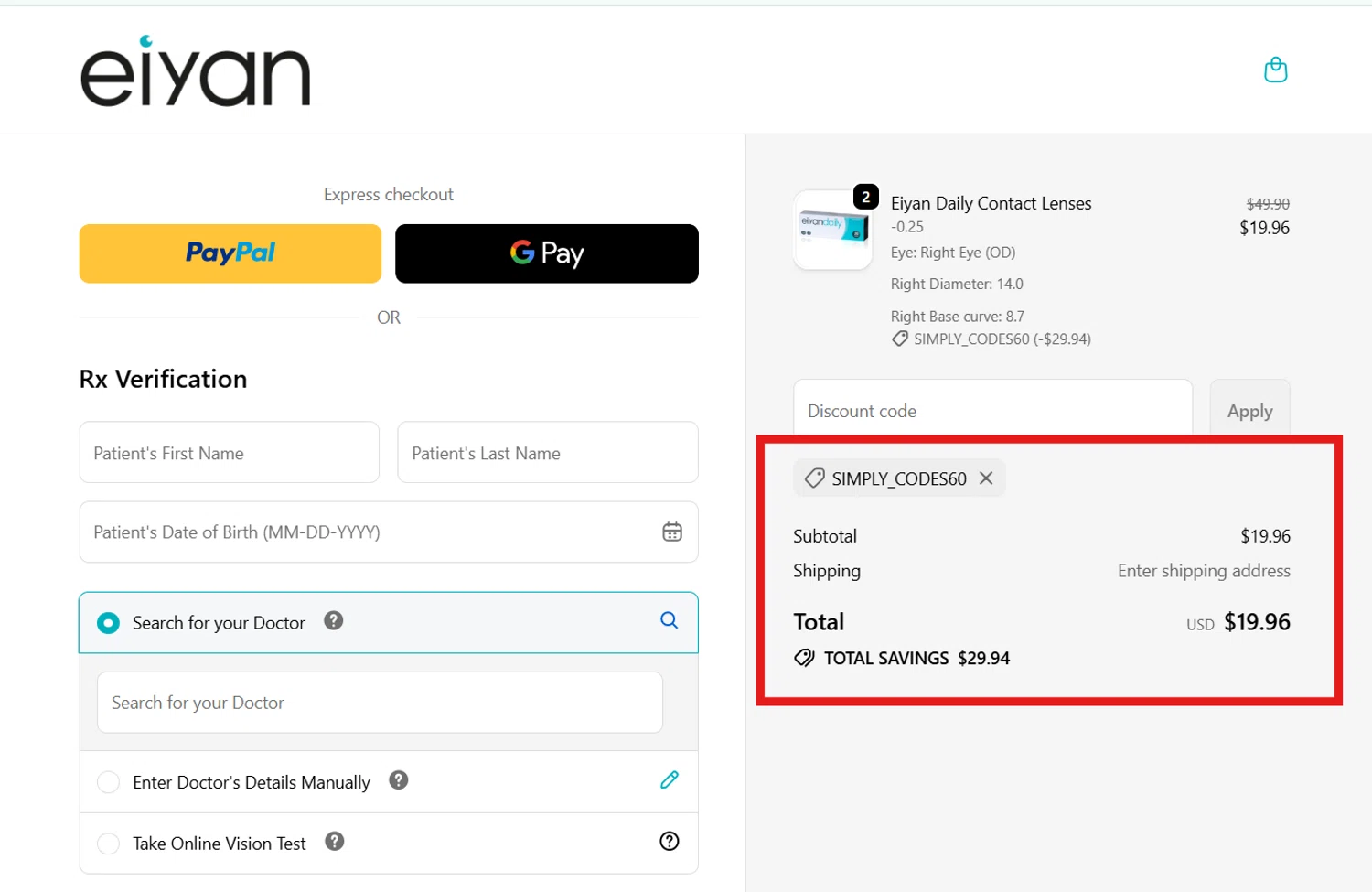Click the Rx Verification heading
This screenshot has height=892, width=1372.
163,379
